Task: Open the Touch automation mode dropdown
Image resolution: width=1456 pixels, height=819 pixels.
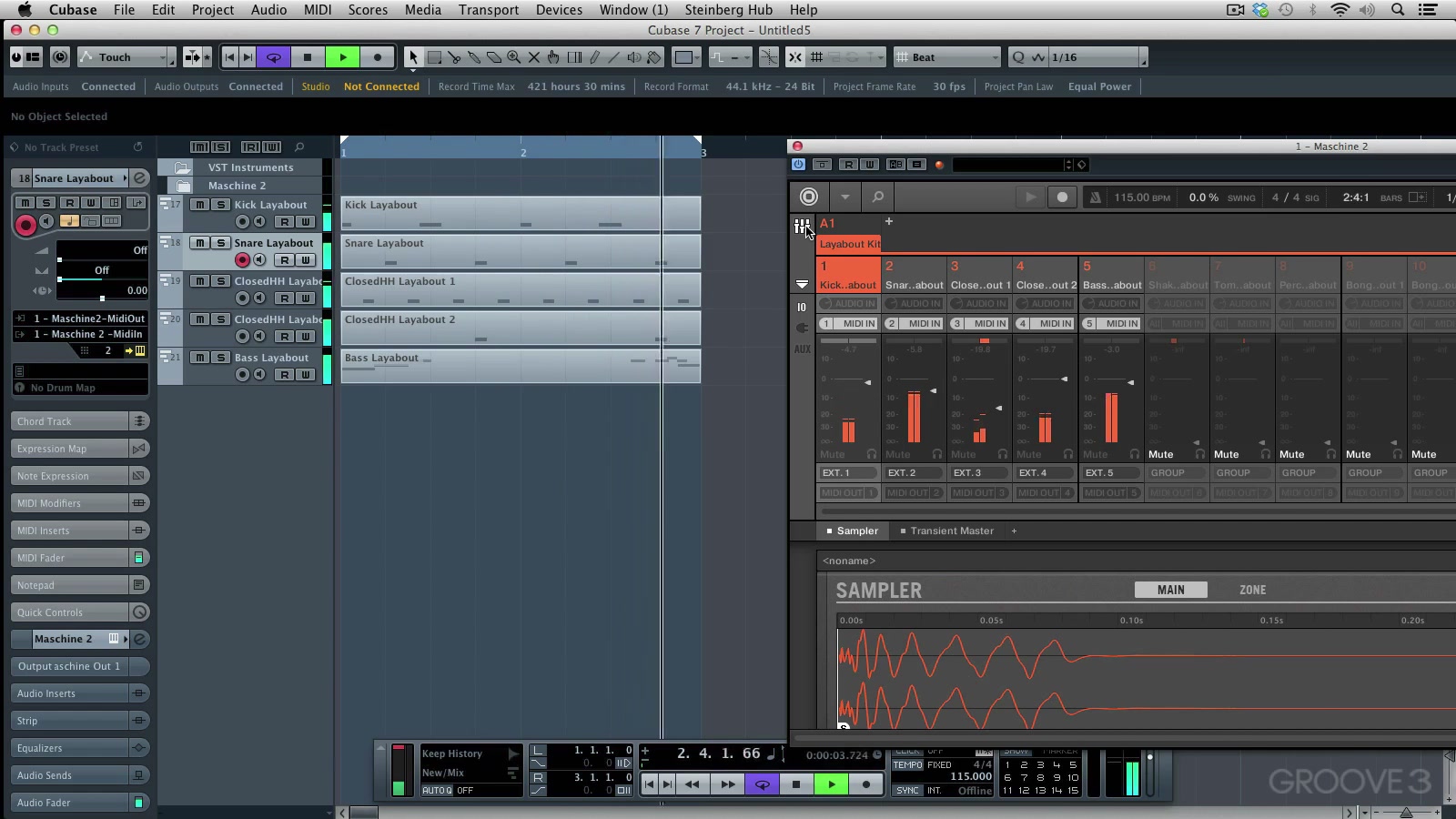Action: click(x=126, y=57)
